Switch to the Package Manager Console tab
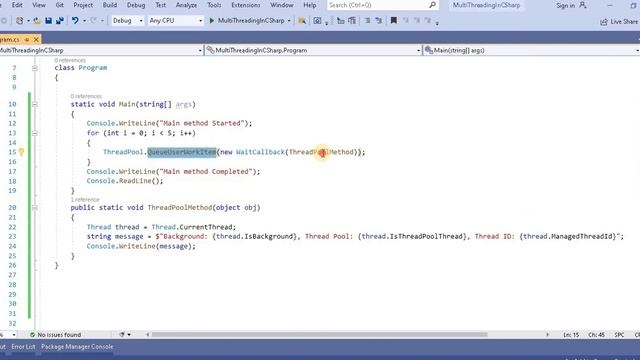 pos(77,347)
